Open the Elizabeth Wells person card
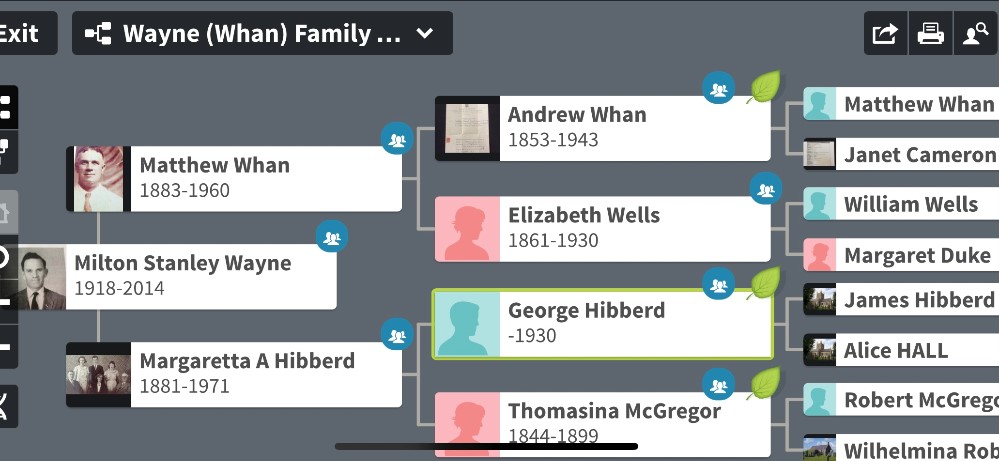Image resolution: width=999 pixels, height=461 pixels. [602, 228]
